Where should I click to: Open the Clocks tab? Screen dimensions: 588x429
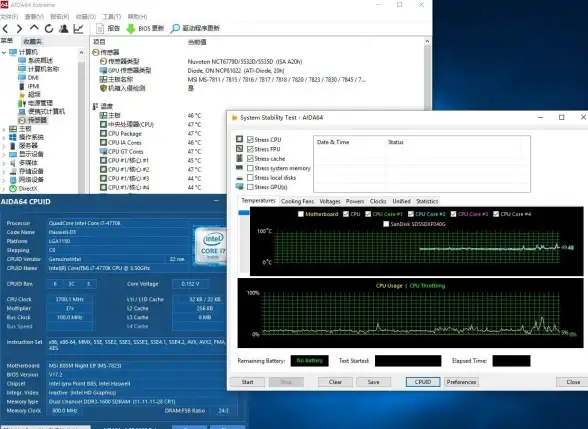pyautogui.click(x=378, y=201)
